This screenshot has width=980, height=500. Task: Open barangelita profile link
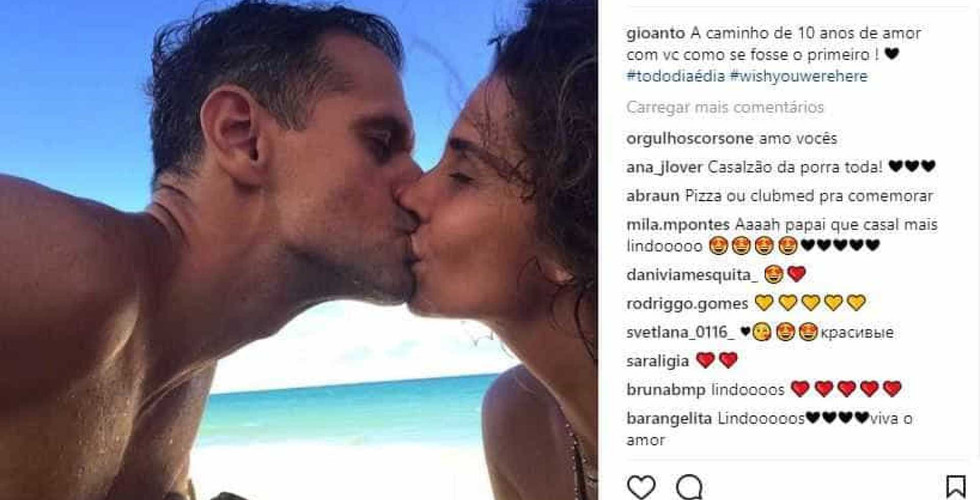point(669,419)
